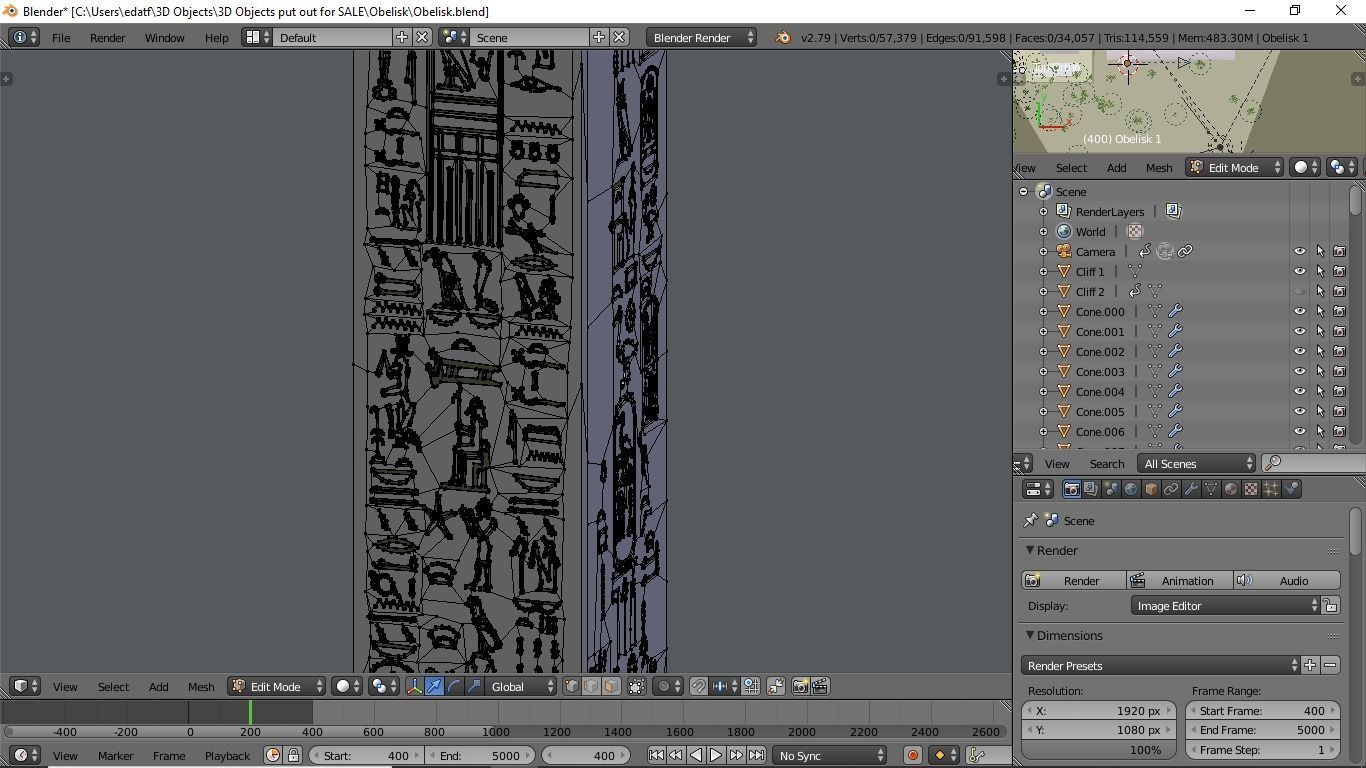Play animation forward in timeline
This screenshot has width=1366, height=768.
(716, 755)
